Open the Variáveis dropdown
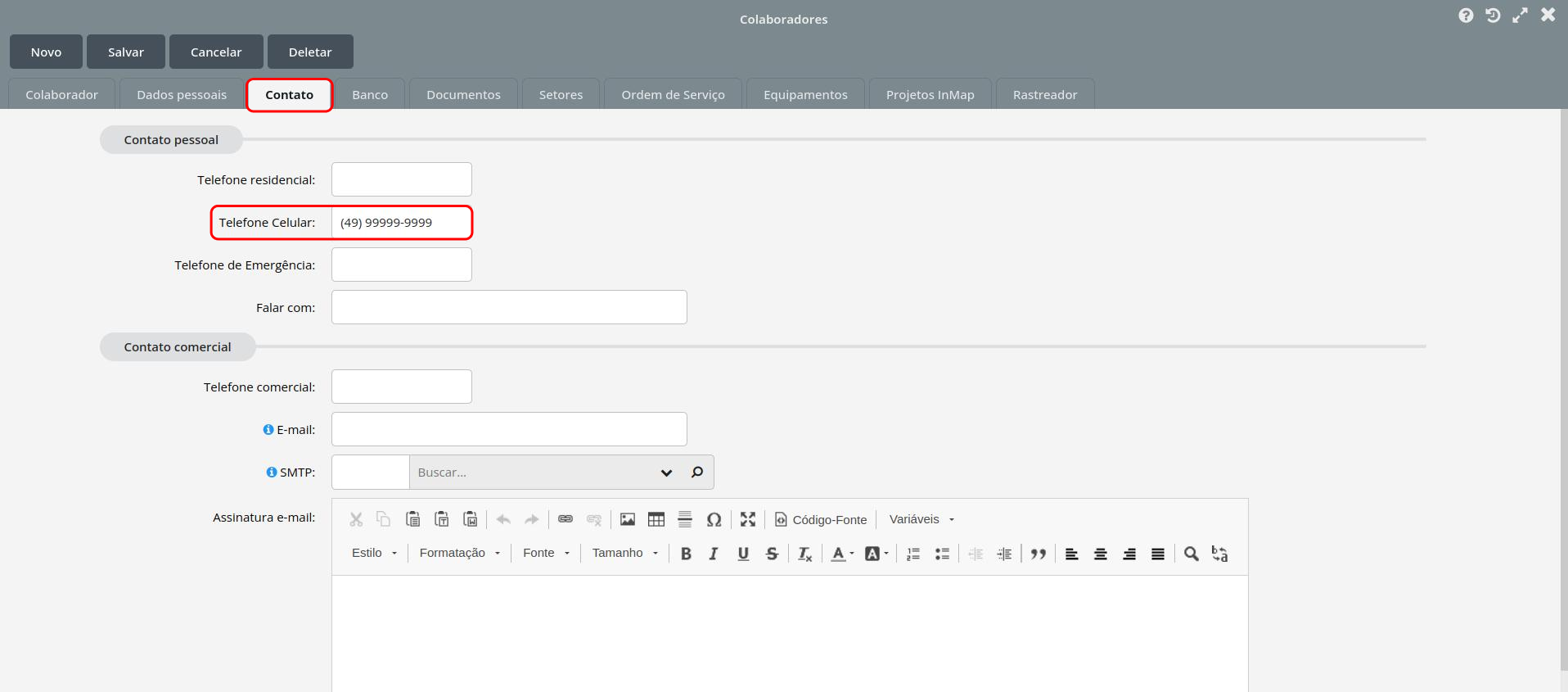 point(921,519)
